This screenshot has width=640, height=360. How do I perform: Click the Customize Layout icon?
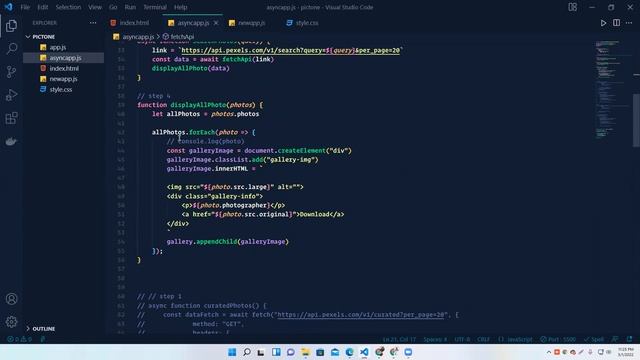coord(573,7)
